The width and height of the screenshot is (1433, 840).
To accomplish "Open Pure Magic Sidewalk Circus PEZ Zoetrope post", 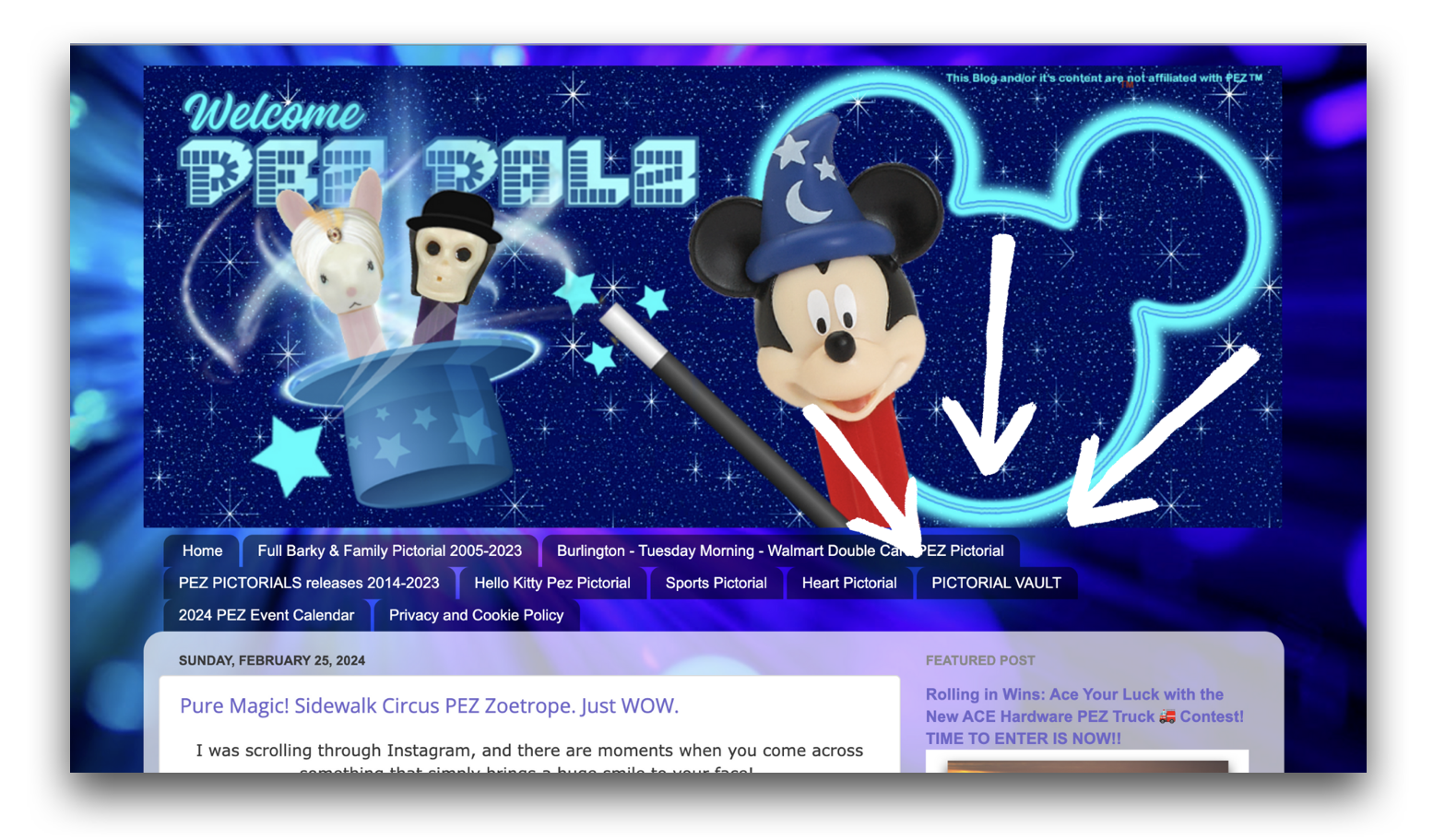I will point(429,705).
